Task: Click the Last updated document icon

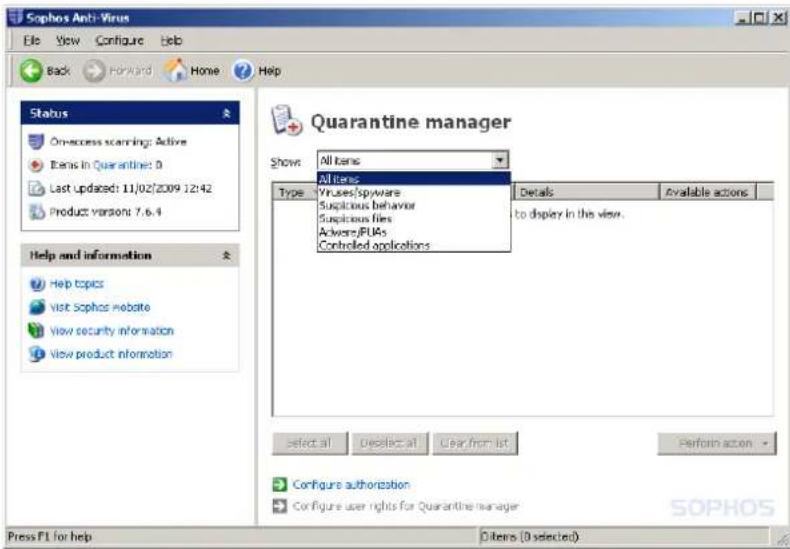Action: pos(36,188)
